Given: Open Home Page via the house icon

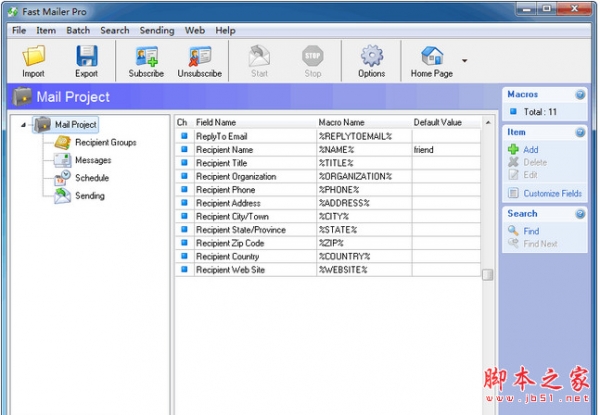Looking at the screenshot, I should click(x=432, y=56).
